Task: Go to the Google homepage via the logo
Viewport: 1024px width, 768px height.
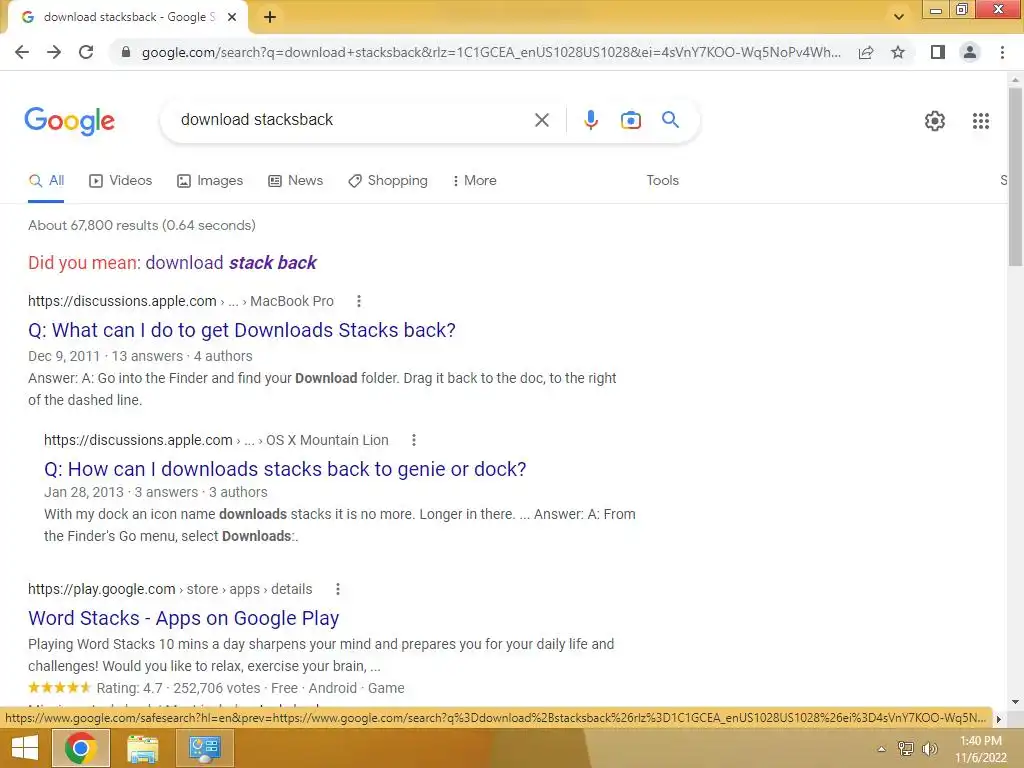Action: (x=69, y=121)
